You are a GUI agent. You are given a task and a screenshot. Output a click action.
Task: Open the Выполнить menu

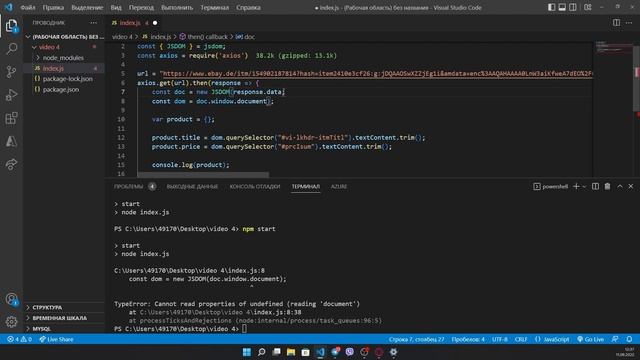[177, 7]
